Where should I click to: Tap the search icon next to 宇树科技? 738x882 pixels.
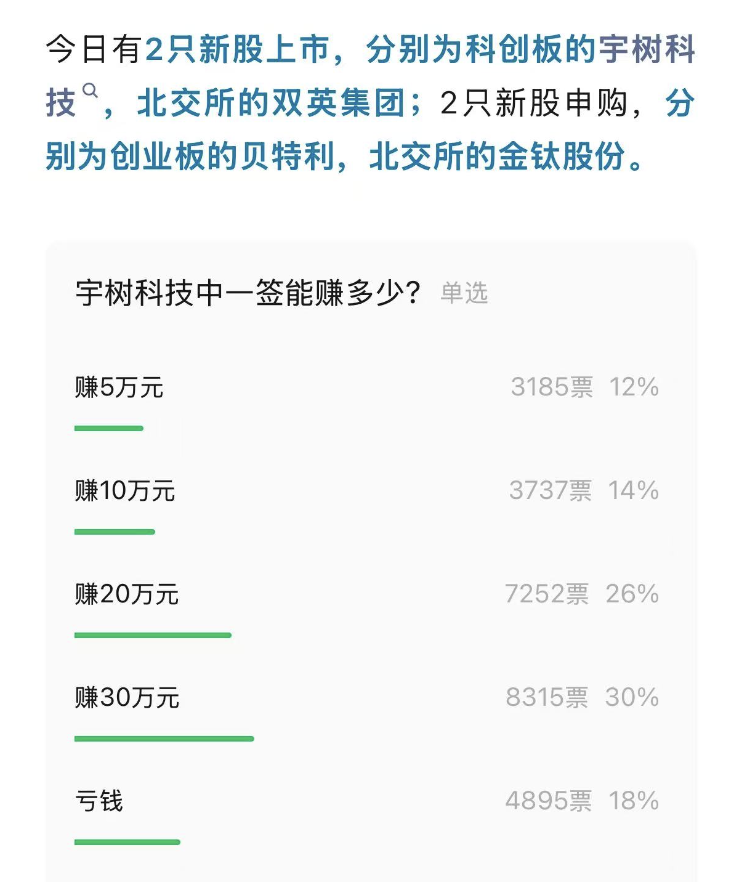coord(90,90)
